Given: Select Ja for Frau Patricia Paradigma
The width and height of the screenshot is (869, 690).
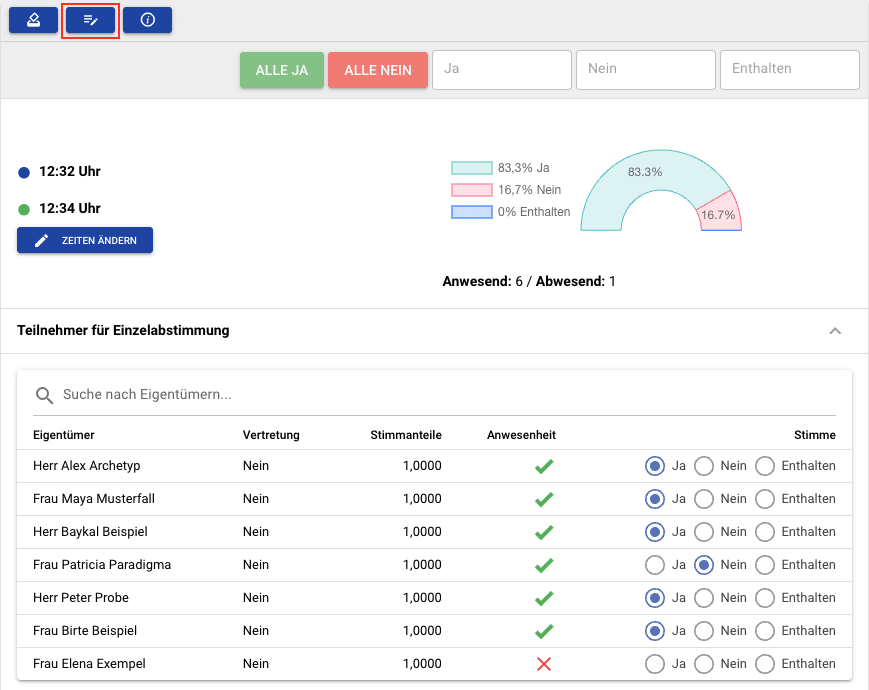Looking at the screenshot, I should pos(655,565).
